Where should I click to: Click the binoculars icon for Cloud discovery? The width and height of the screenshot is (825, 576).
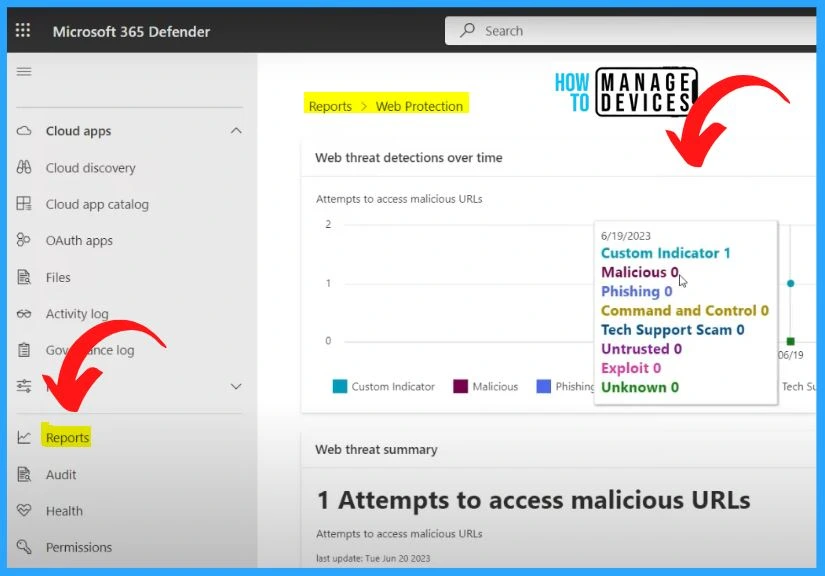click(x=24, y=167)
